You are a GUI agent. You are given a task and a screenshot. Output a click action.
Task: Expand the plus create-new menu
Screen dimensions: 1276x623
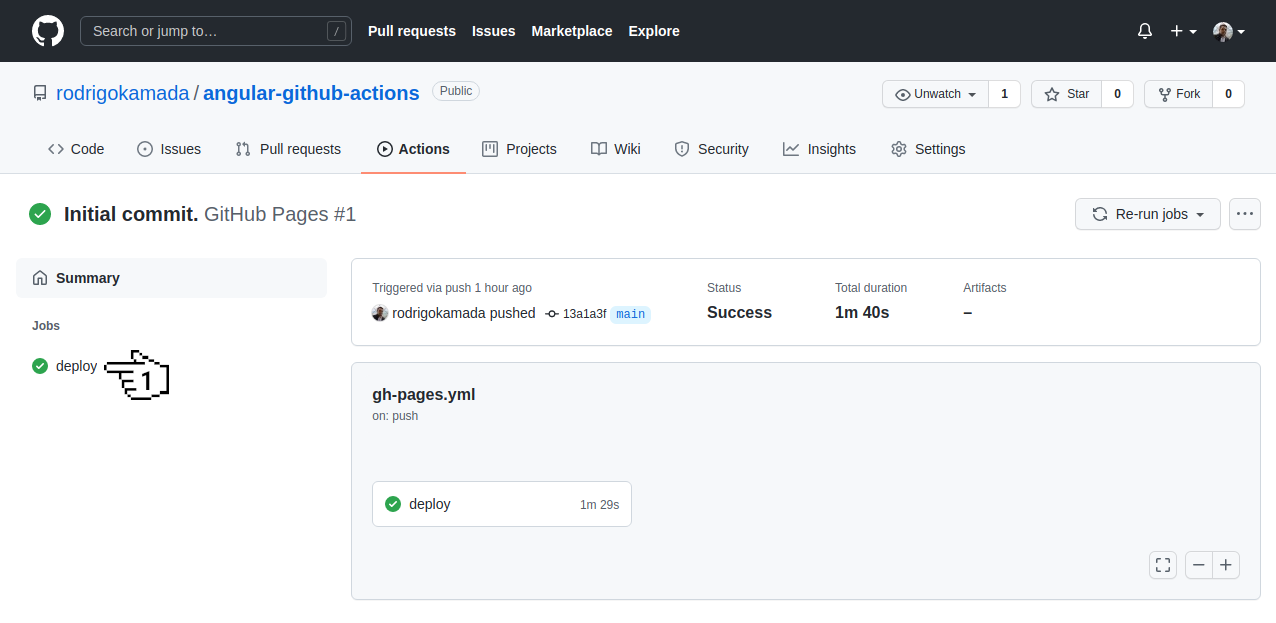point(1183,31)
